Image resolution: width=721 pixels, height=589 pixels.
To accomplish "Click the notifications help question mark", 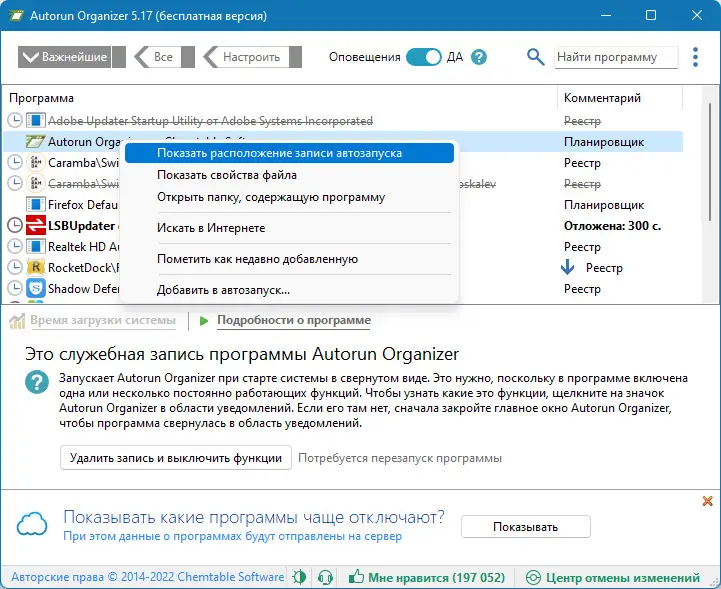I will 479,57.
